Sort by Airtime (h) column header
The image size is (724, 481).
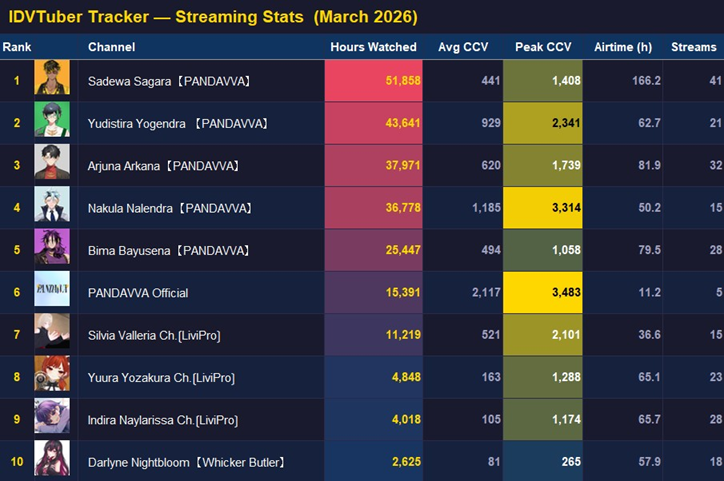tap(623, 47)
